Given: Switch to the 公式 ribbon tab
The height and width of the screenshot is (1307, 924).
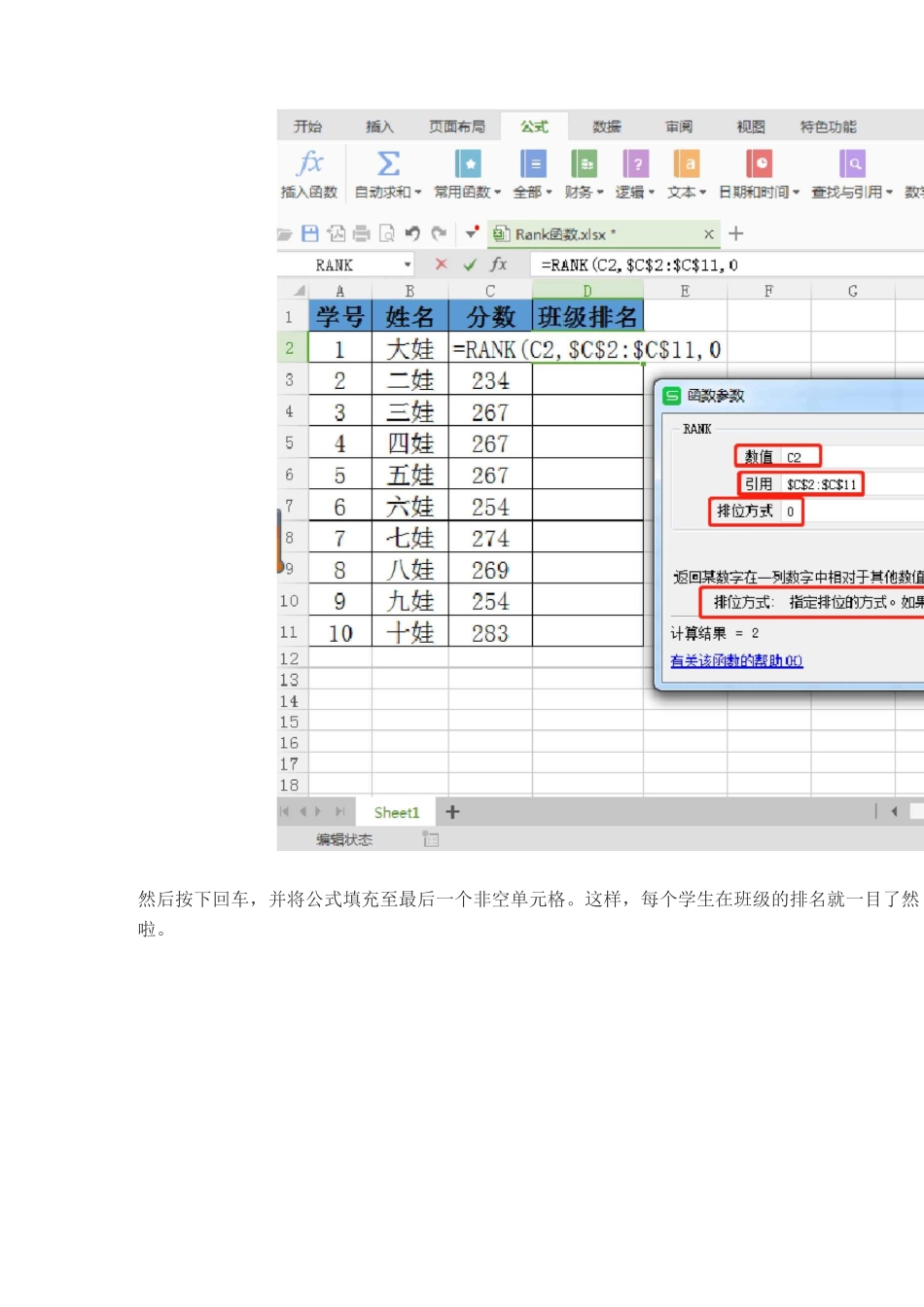Looking at the screenshot, I should click(534, 126).
